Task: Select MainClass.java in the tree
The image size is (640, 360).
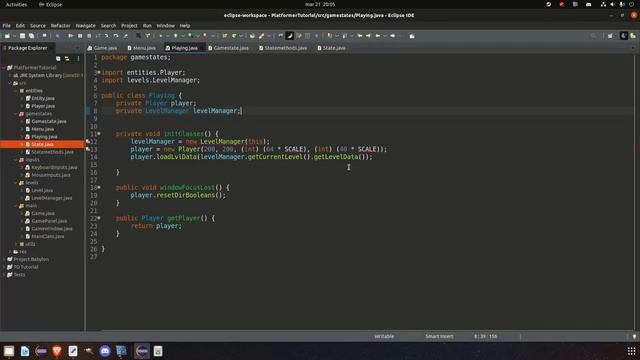Action: click(47, 236)
